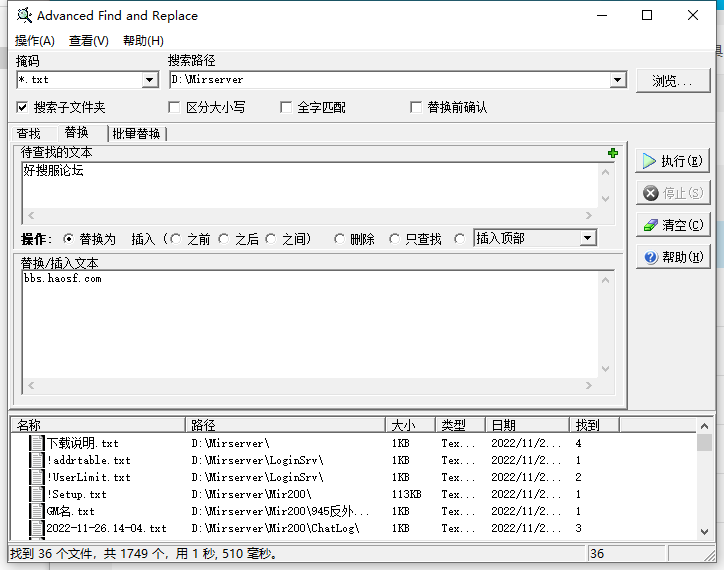Click the results list scrollbar thumb
Image resolution: width=724 pixels, height=570 pixels.
704,443
